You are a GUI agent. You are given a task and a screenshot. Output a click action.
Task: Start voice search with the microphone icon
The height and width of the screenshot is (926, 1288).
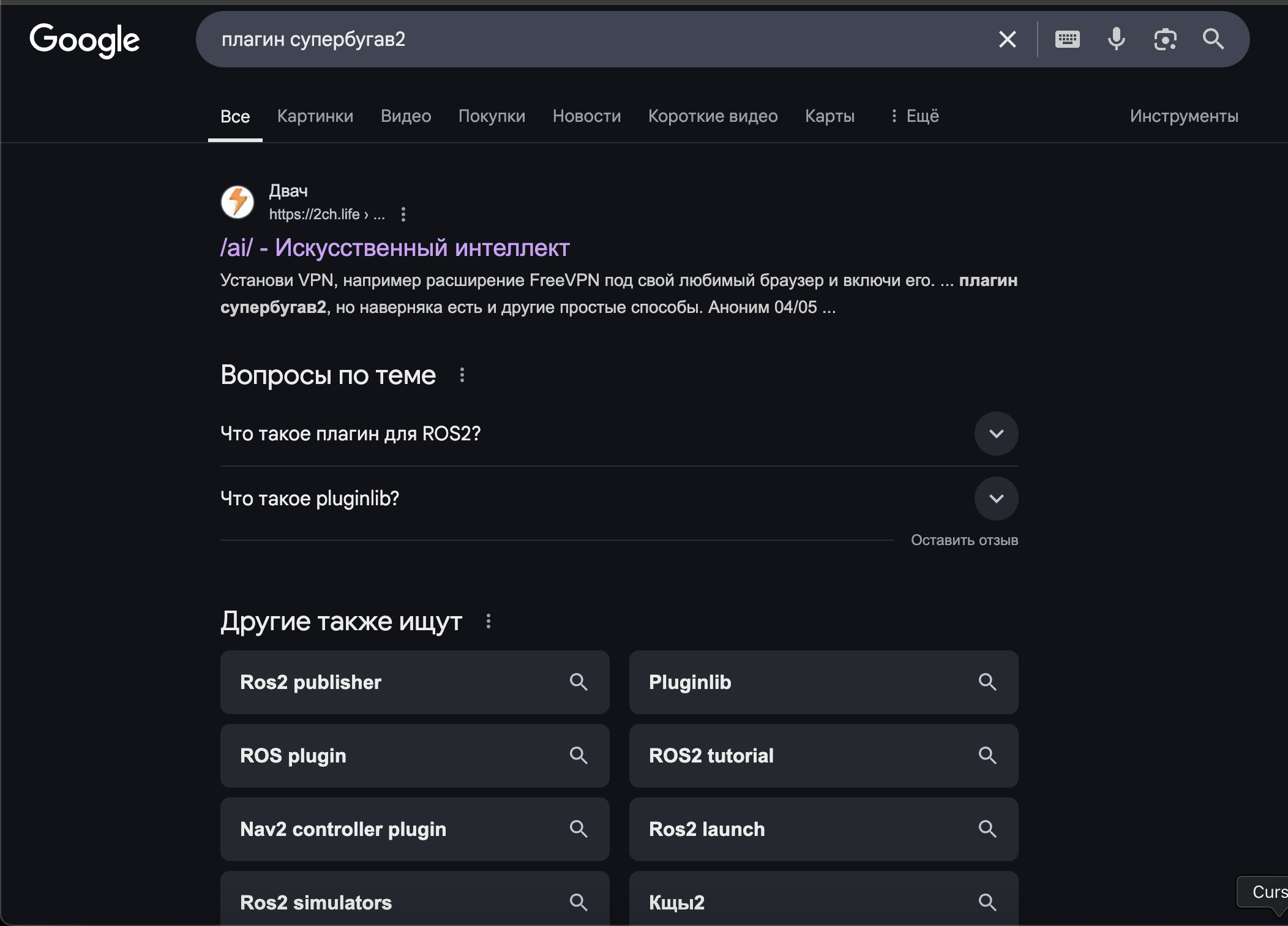pos(1116,40)
